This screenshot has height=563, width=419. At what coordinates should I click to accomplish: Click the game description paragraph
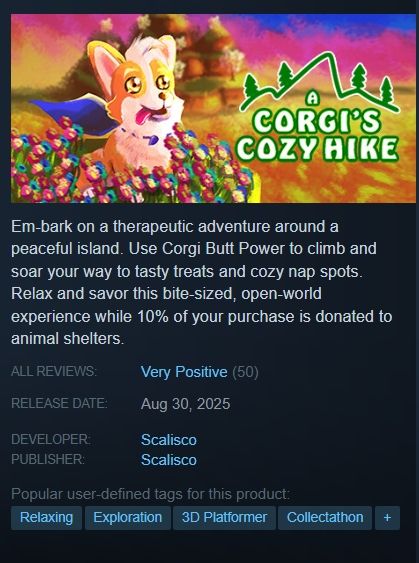[201, 282]
